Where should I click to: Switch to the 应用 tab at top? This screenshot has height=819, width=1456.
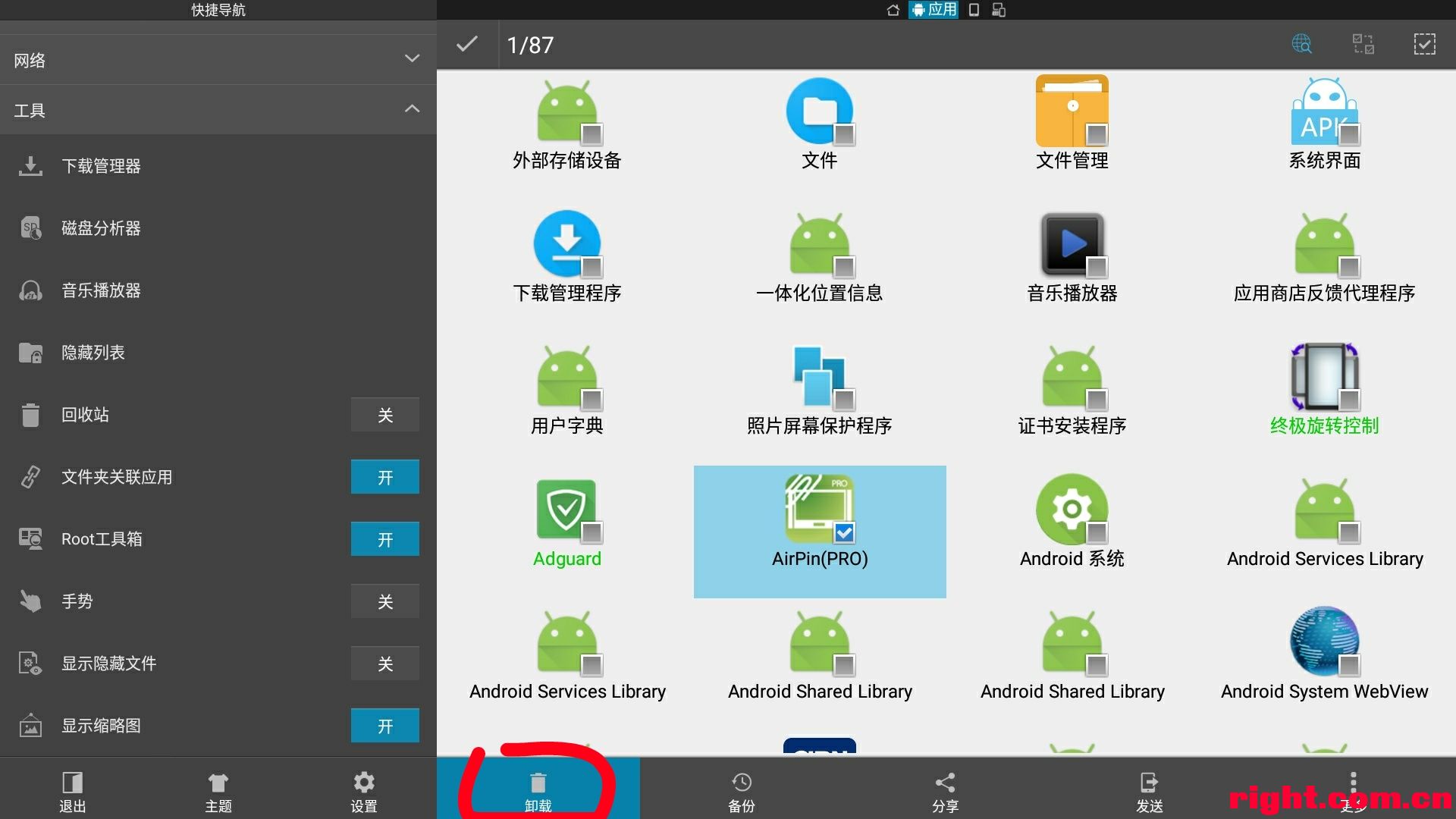(x=934, y=10)
